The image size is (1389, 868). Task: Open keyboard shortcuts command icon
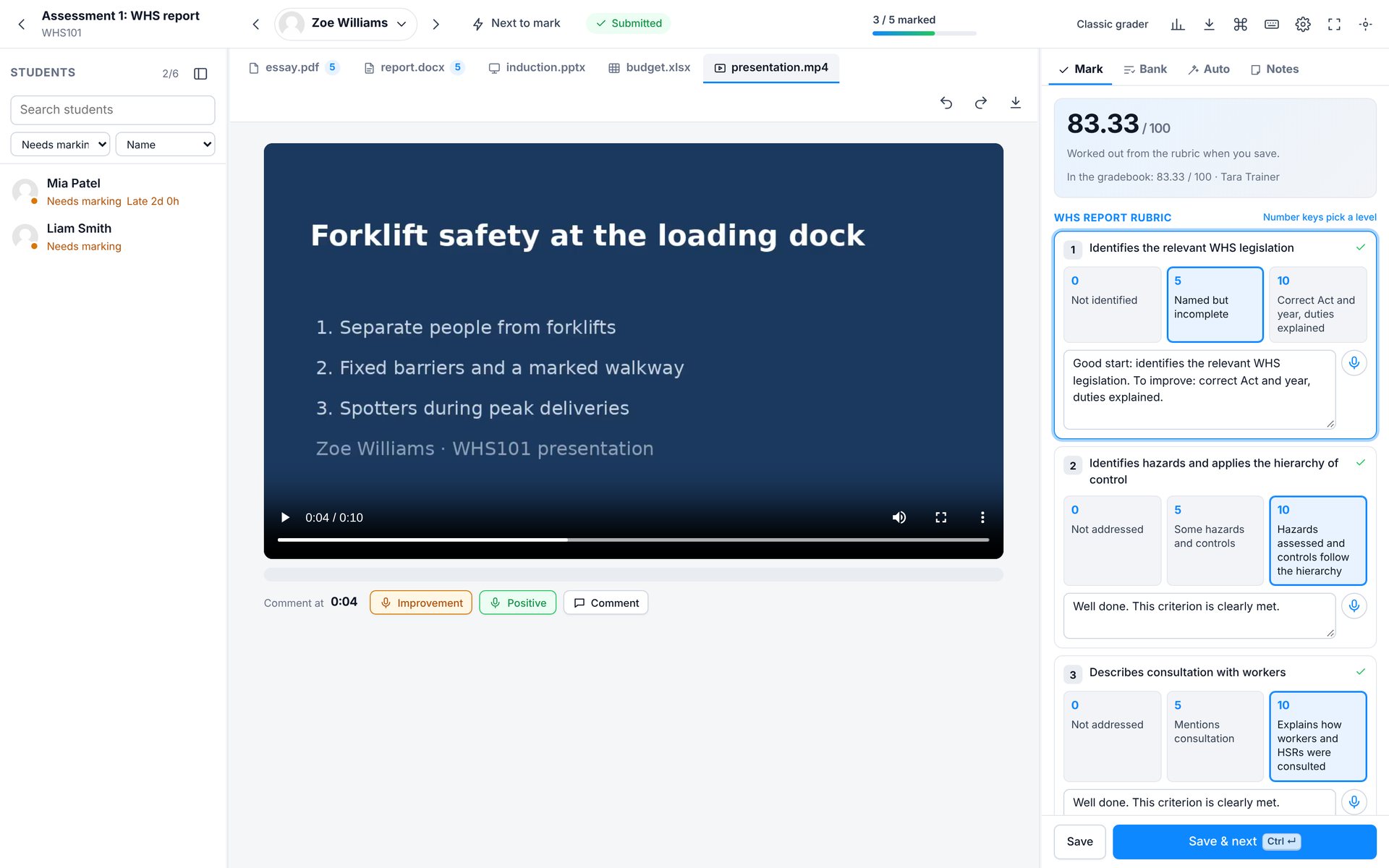(x=1240, y=25)
